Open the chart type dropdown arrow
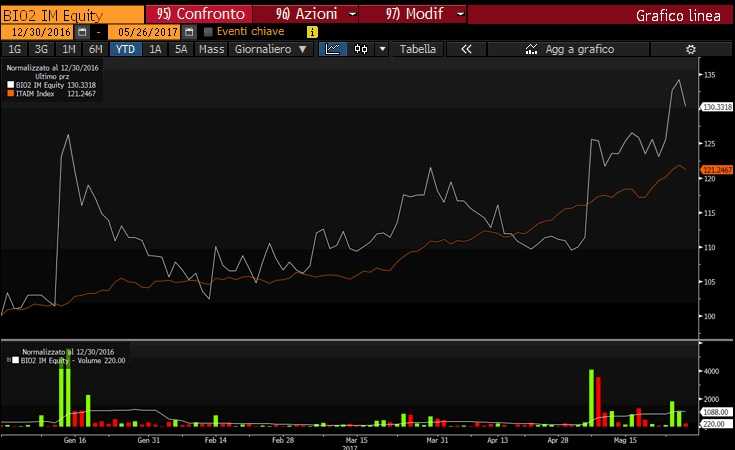 tap(381, 49)
